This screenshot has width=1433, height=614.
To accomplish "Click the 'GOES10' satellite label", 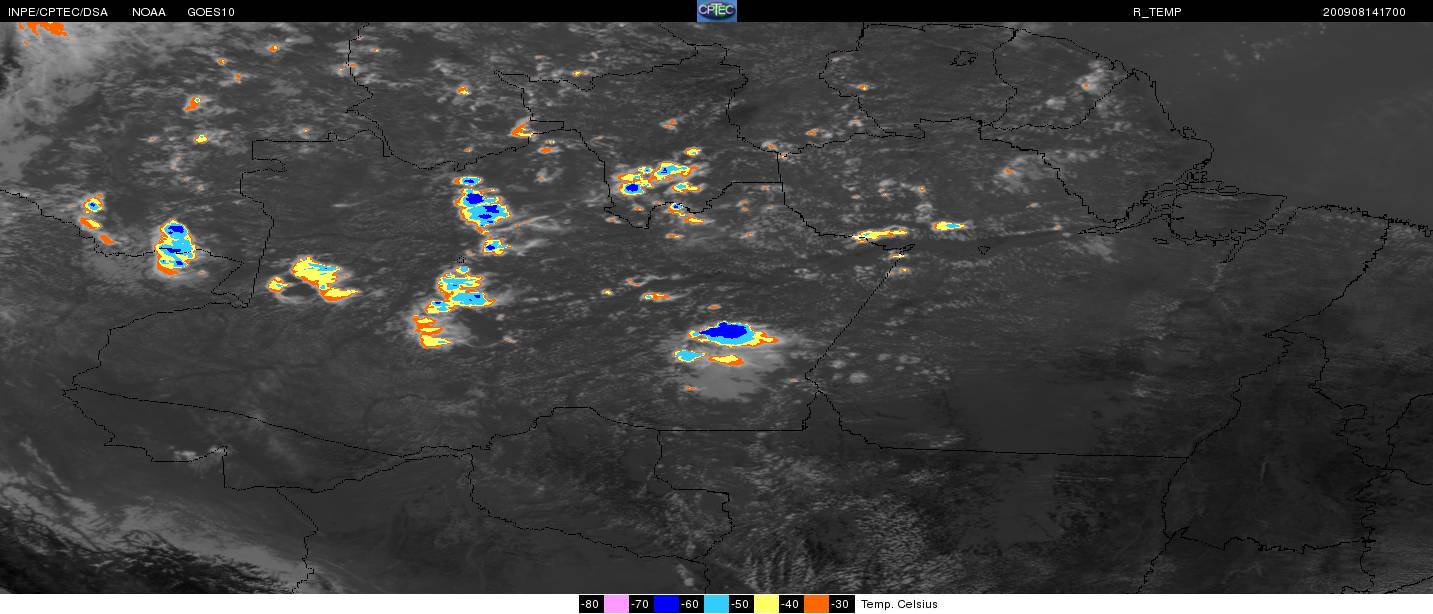I will click(x=210, y=12).
